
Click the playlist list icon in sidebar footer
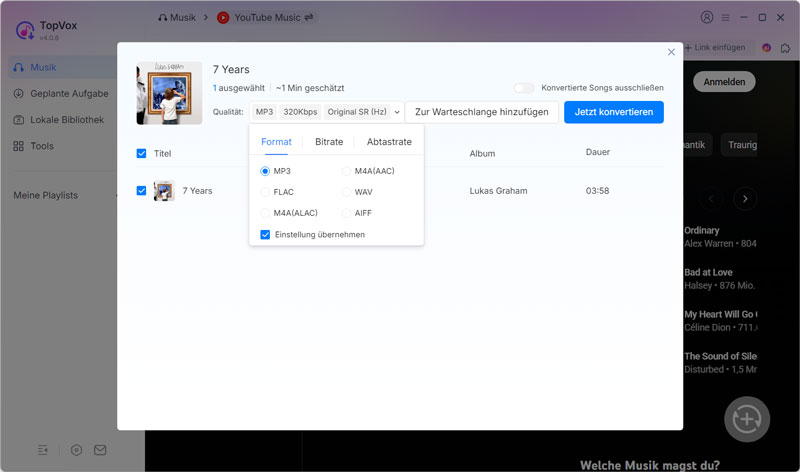pyautogui.click(x=43, y=450)
